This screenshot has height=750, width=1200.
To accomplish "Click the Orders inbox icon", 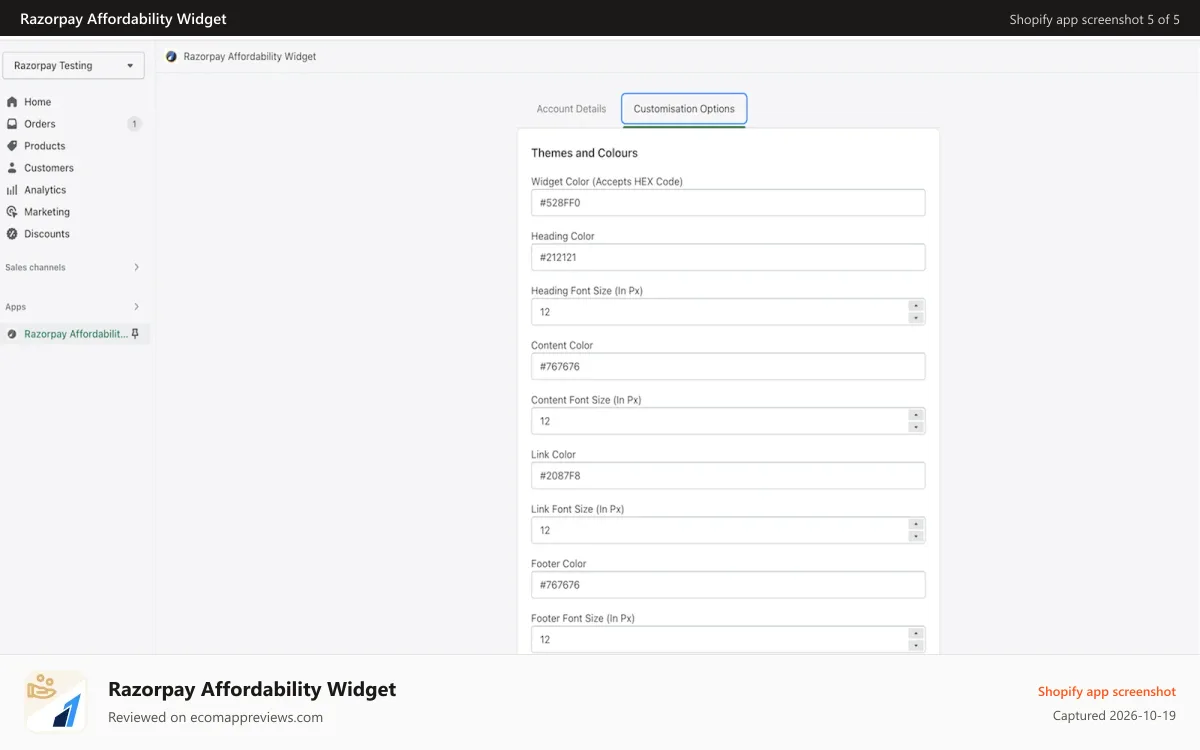I will 12,124.
